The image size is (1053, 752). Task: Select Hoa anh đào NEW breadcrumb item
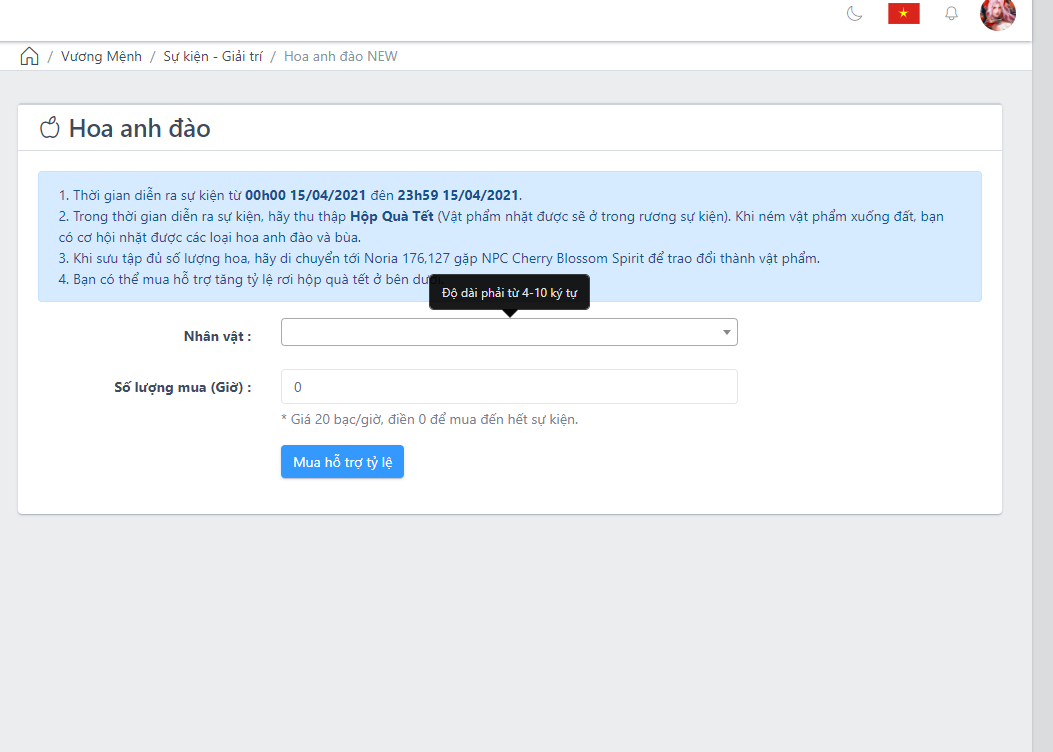[x=340, y=56]
